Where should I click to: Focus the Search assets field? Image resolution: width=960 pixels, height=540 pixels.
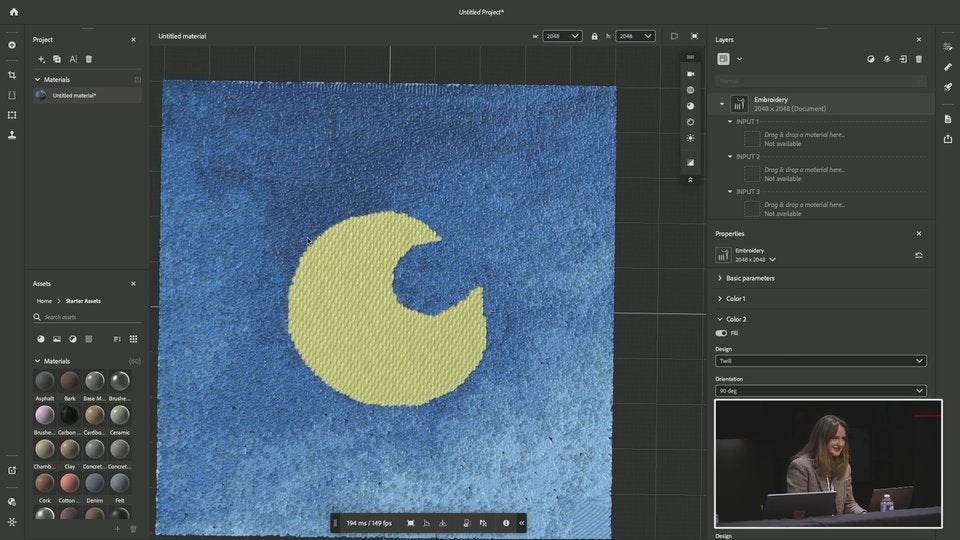click(x=87, y=317)
